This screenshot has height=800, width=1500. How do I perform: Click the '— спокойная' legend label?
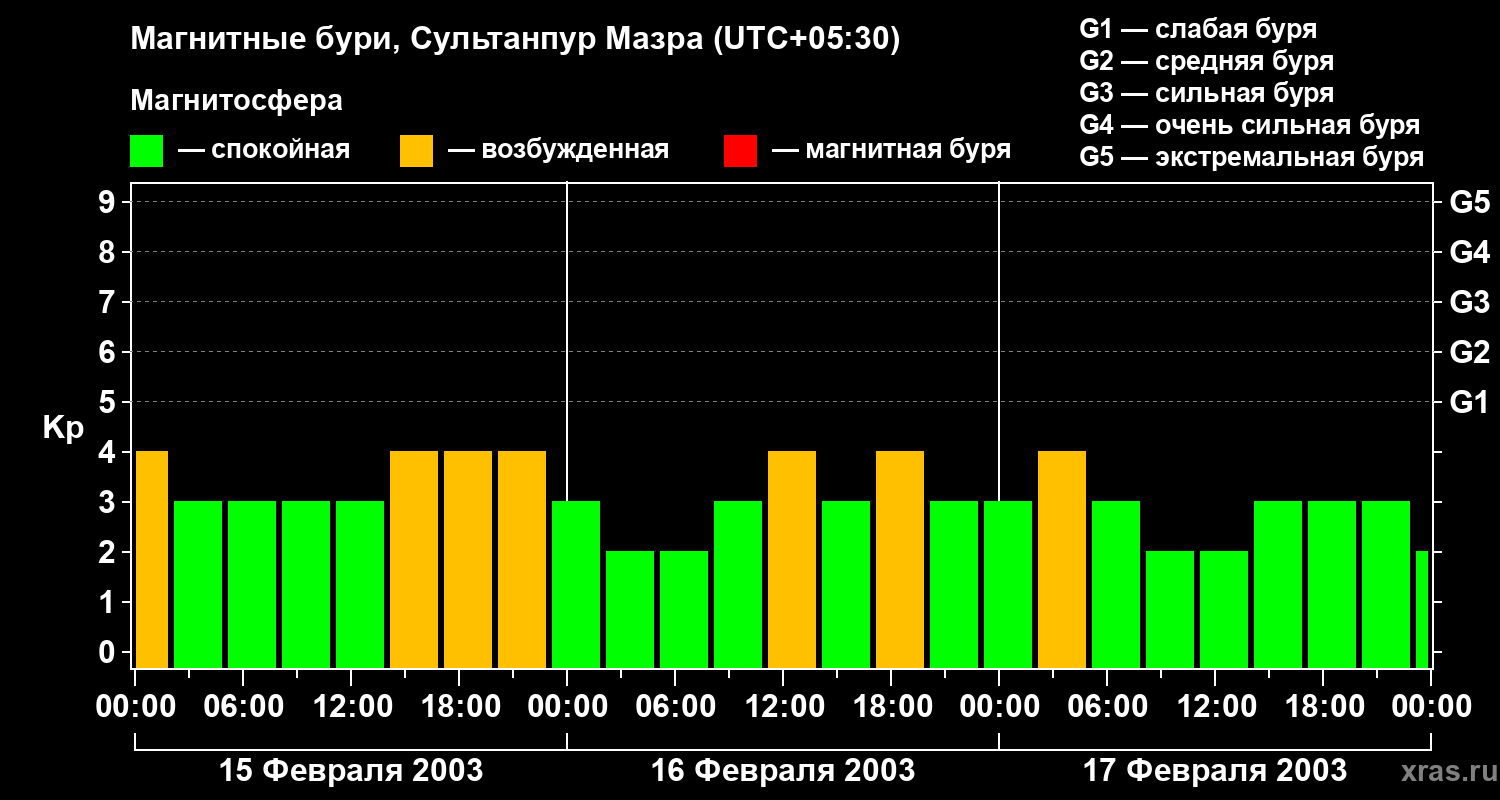coord(264,151)
